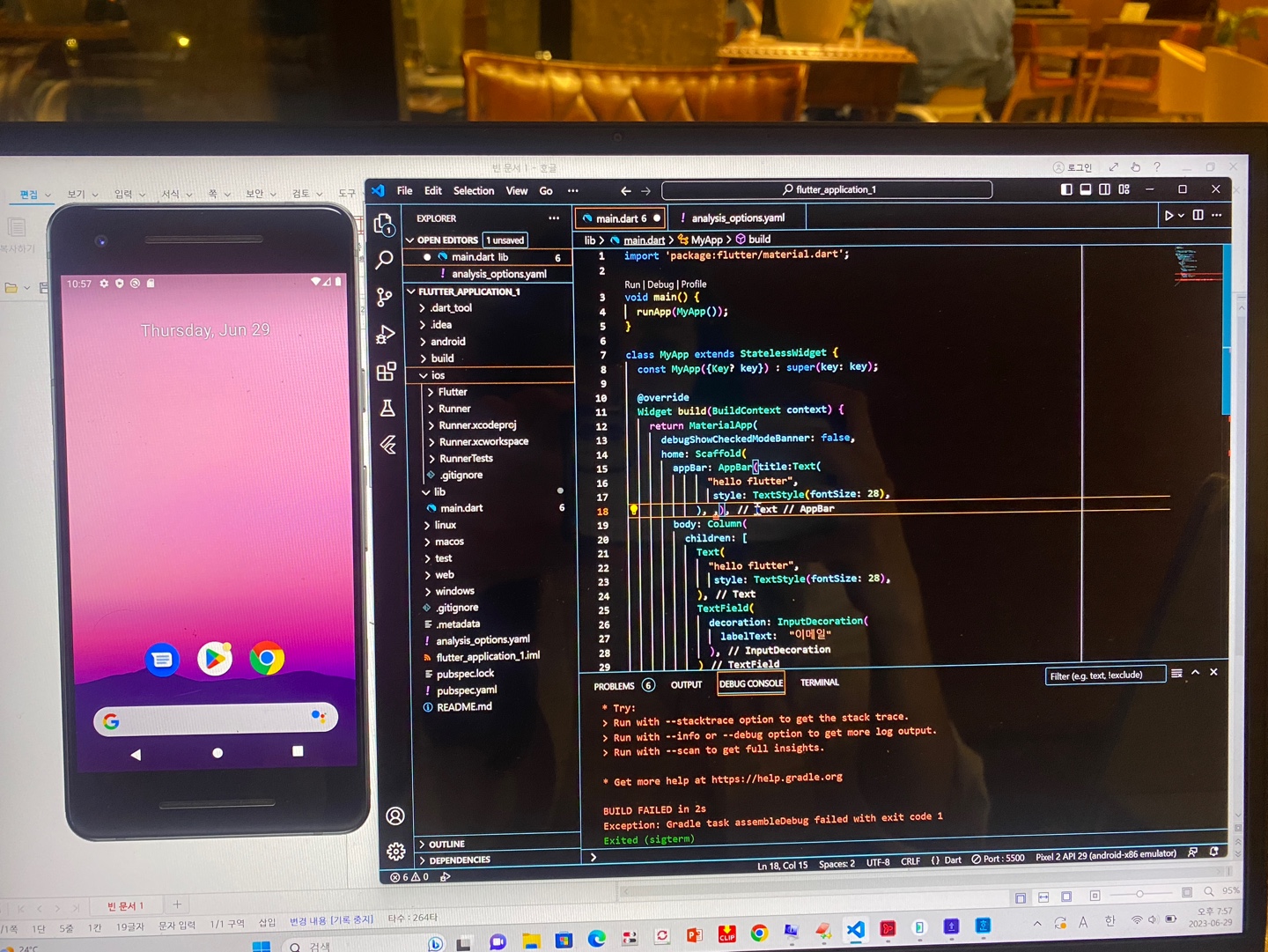Toggle the Primary Side Bar layout button
Image resolution: width=1268 pixels, height=952 pixels.
click(x=1066, y=189)
